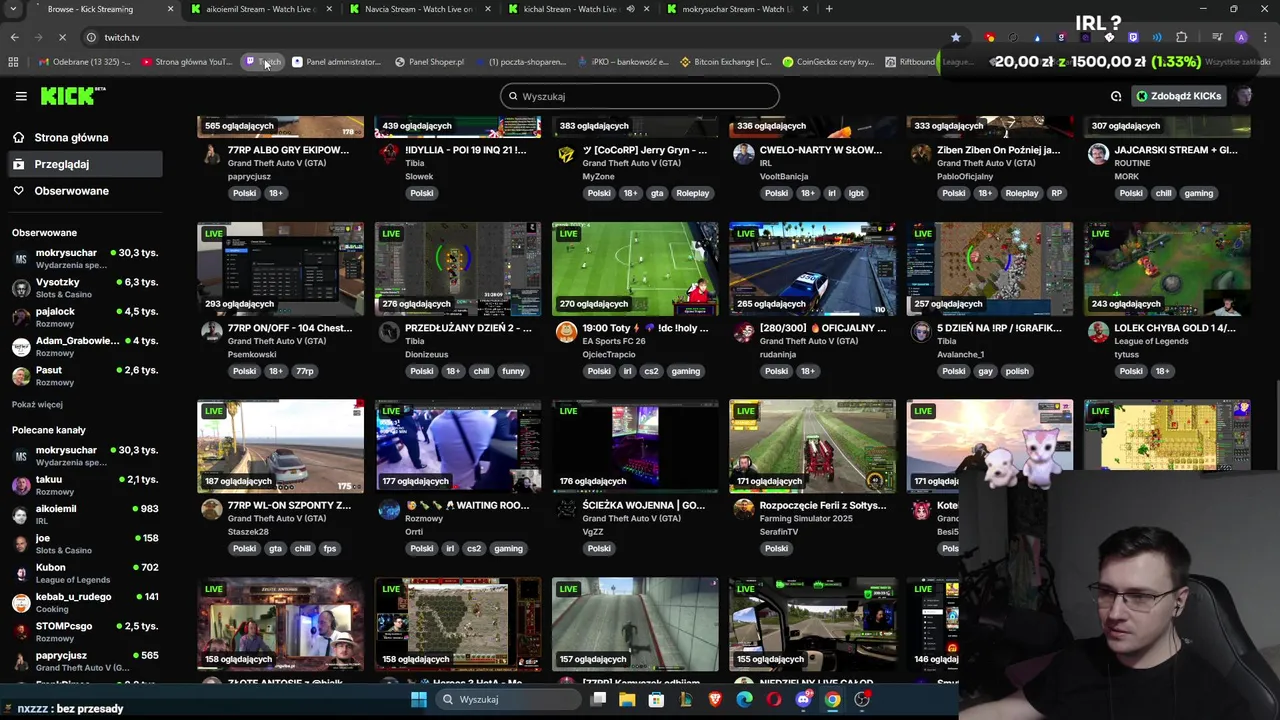Open Windows Start menu
The width and height of the screenshot is (1280, 720).
(x=419, y=699)
